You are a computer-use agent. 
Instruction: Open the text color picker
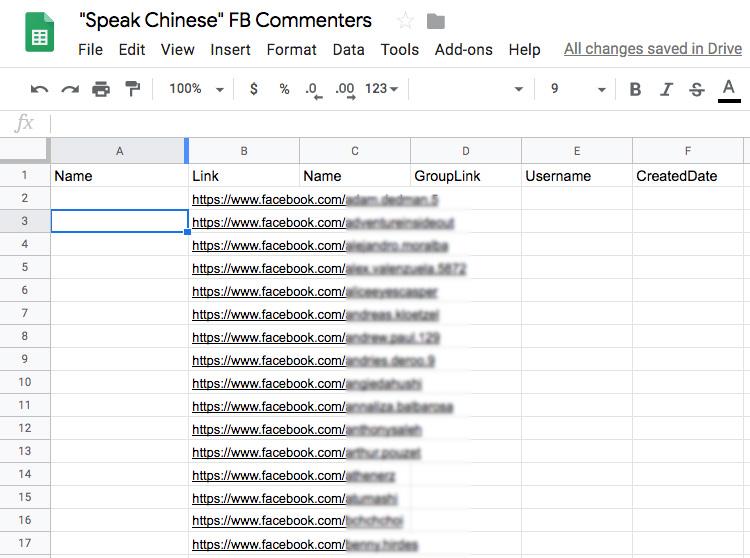[x=729, y=90]
